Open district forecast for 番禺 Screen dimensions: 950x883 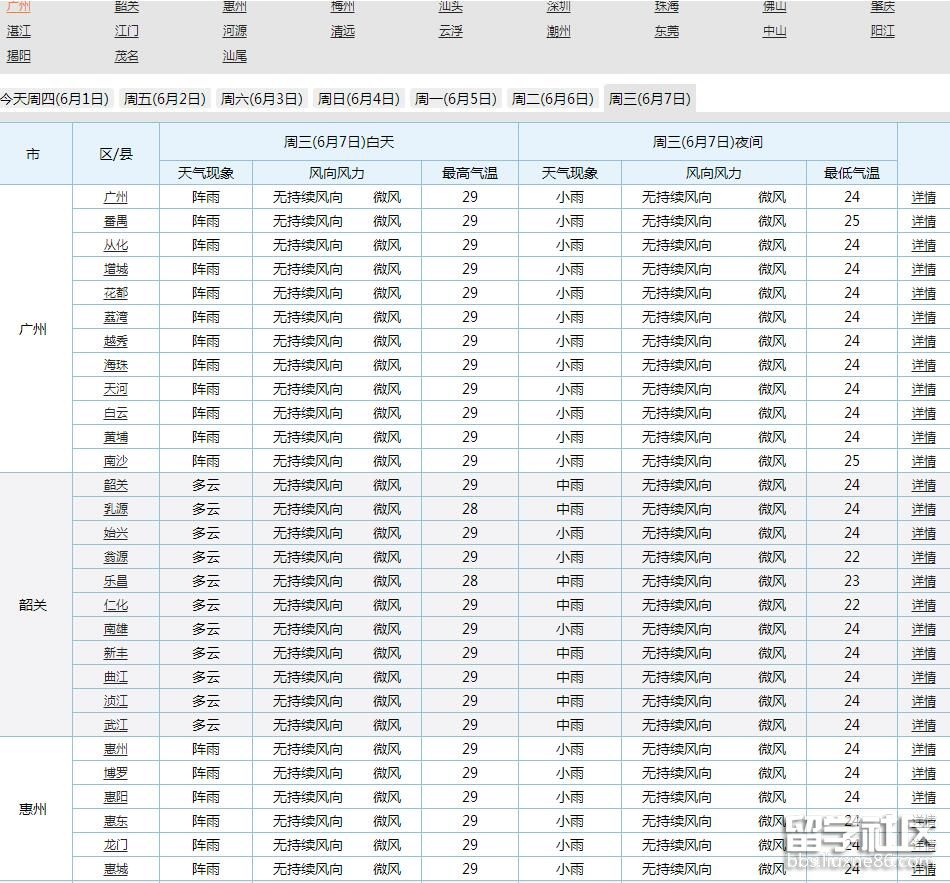coord(117,221)
